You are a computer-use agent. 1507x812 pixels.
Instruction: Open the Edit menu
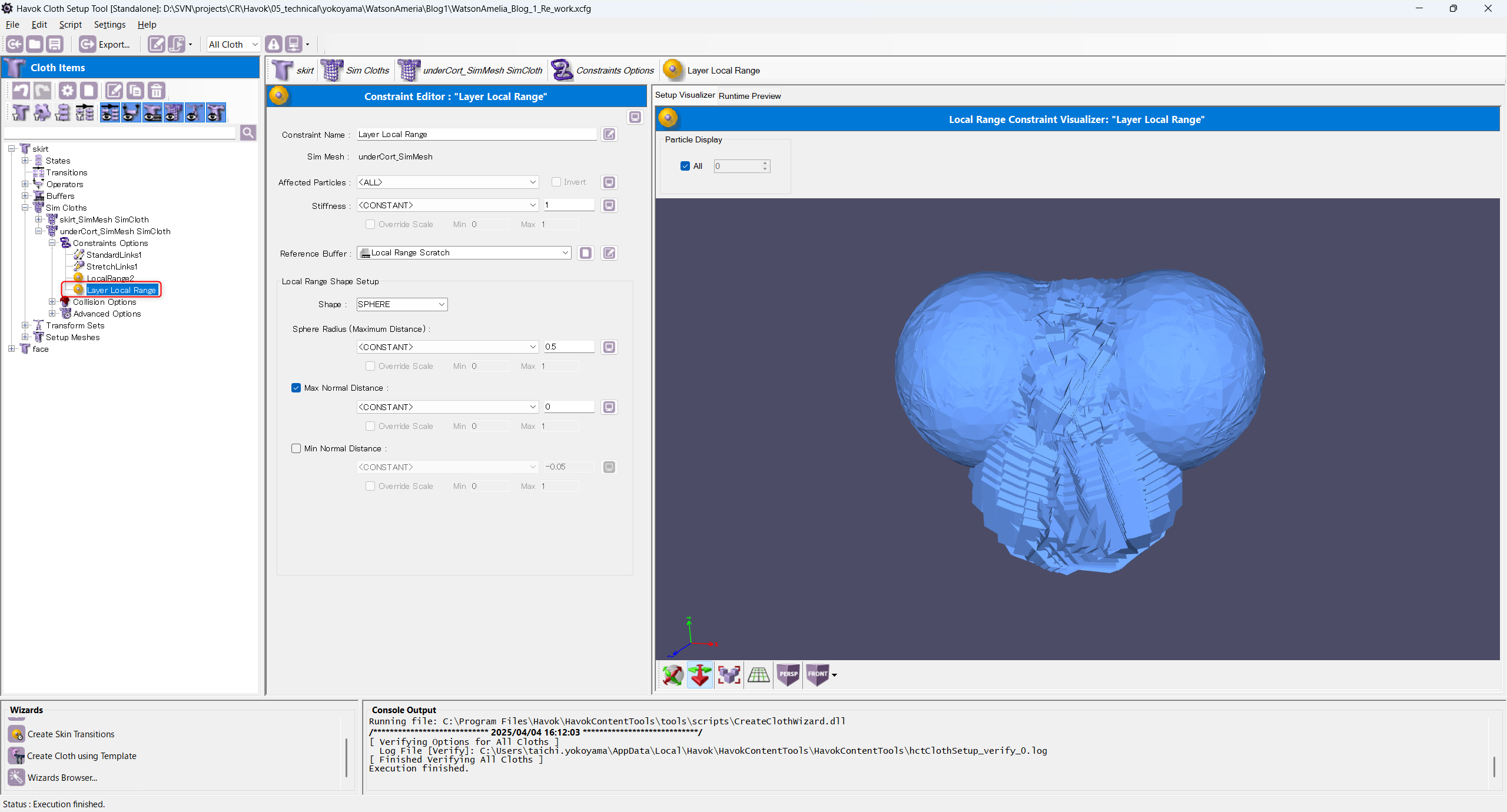click(x=39, y=24)
